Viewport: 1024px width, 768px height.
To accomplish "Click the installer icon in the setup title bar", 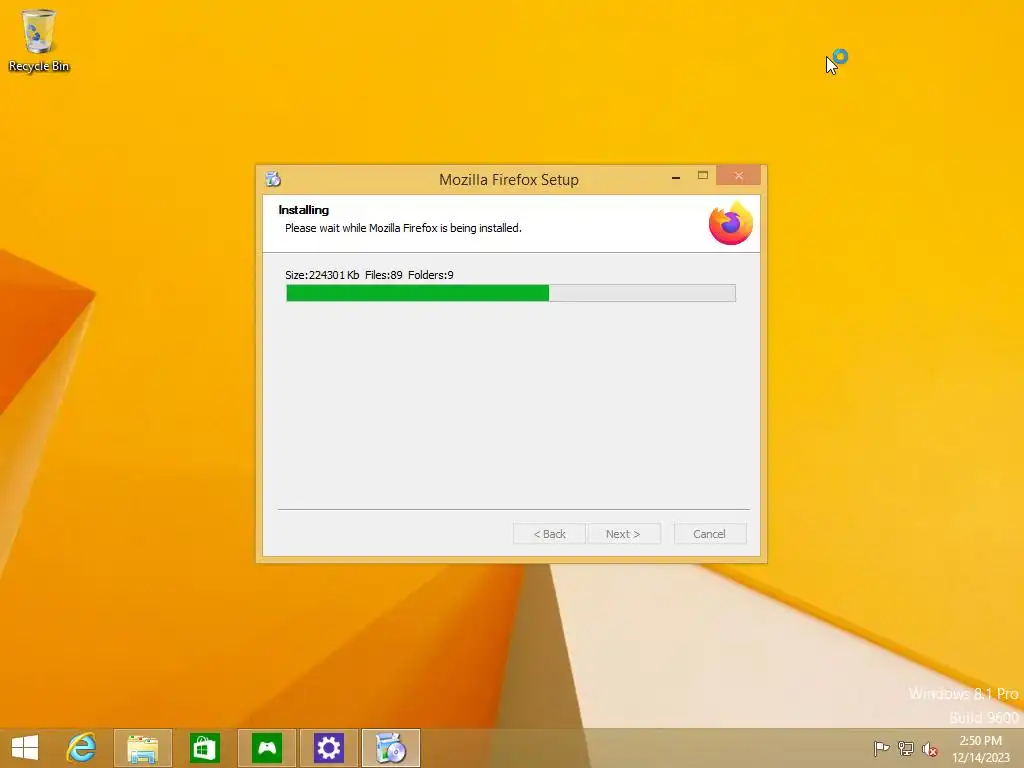I will pos(273,178).
